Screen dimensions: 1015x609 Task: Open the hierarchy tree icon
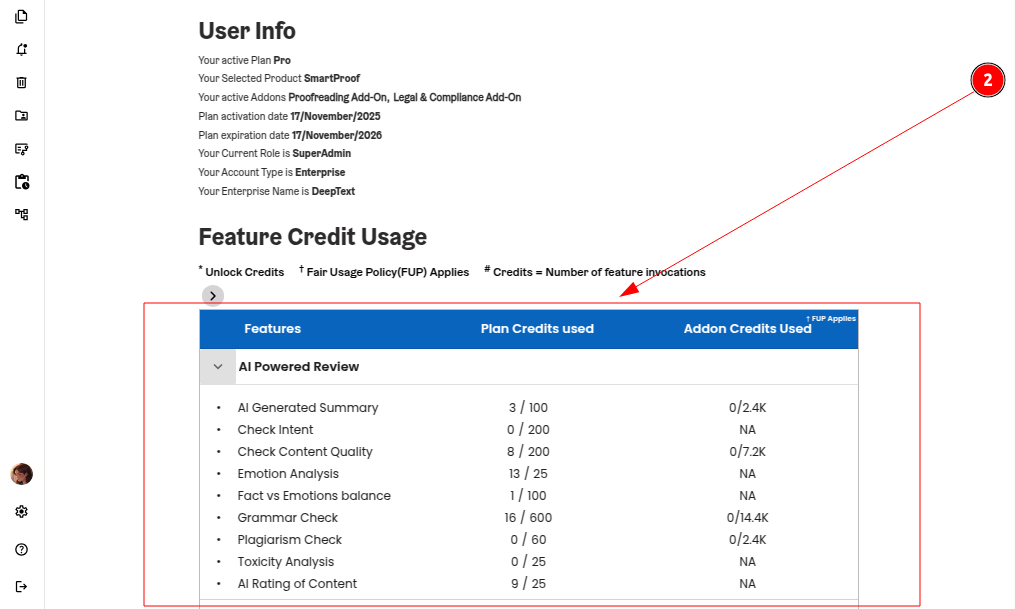22,214
